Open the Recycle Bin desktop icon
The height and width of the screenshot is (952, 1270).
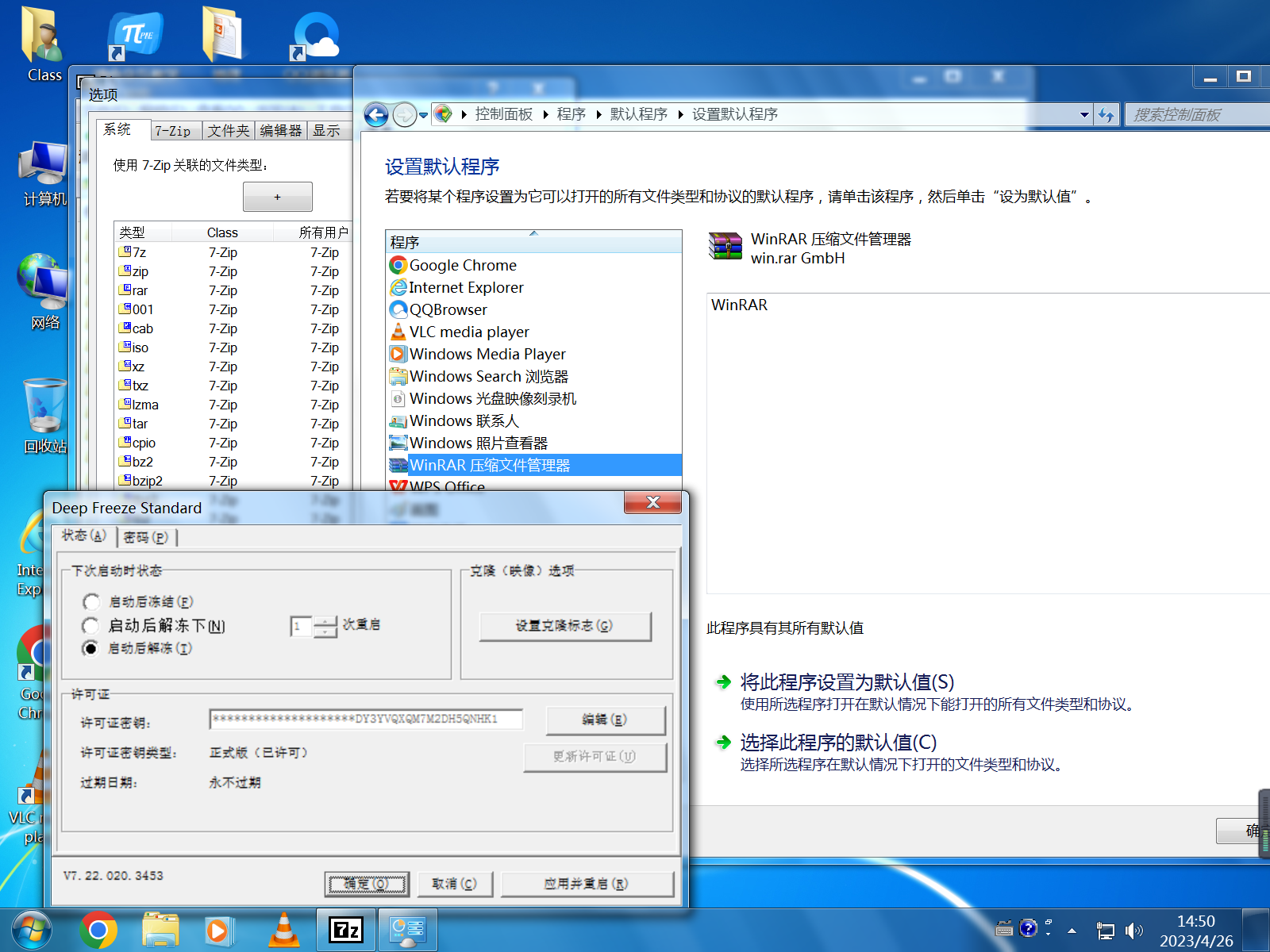click(44, 416)
